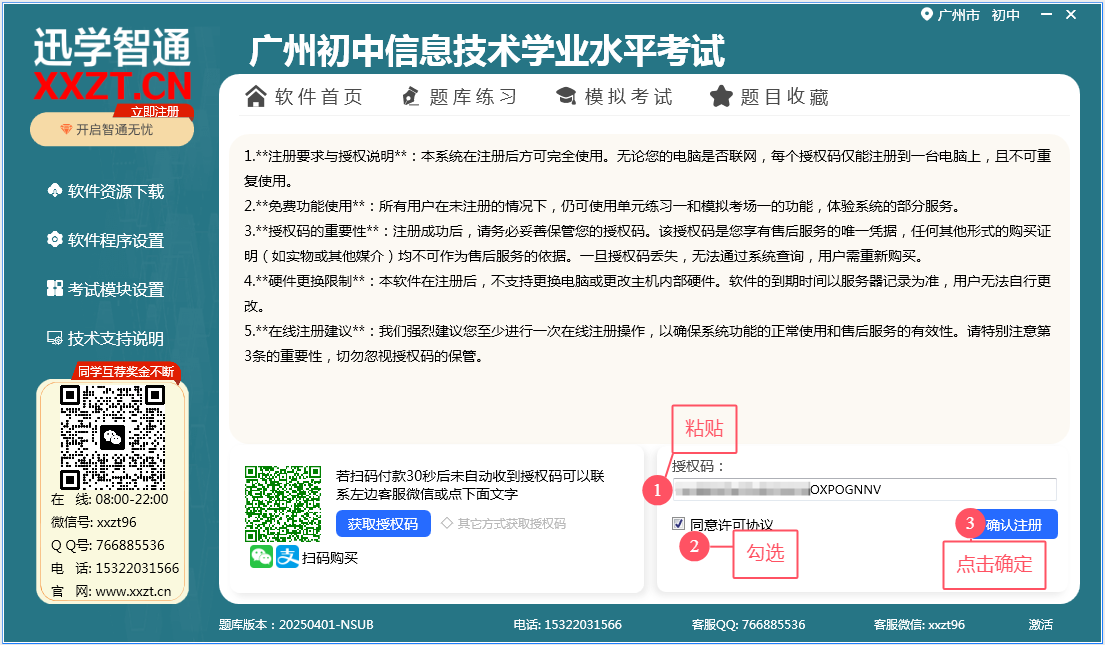Click the diamond icon in 开启智通无忧 button
The height and width of the screenshot is (645, 1105).
coord(66,130)
